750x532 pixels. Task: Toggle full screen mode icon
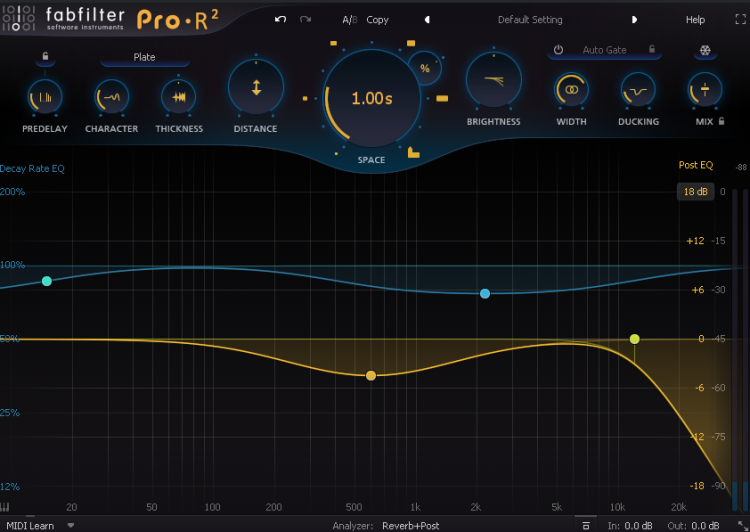tap(740, 19)
